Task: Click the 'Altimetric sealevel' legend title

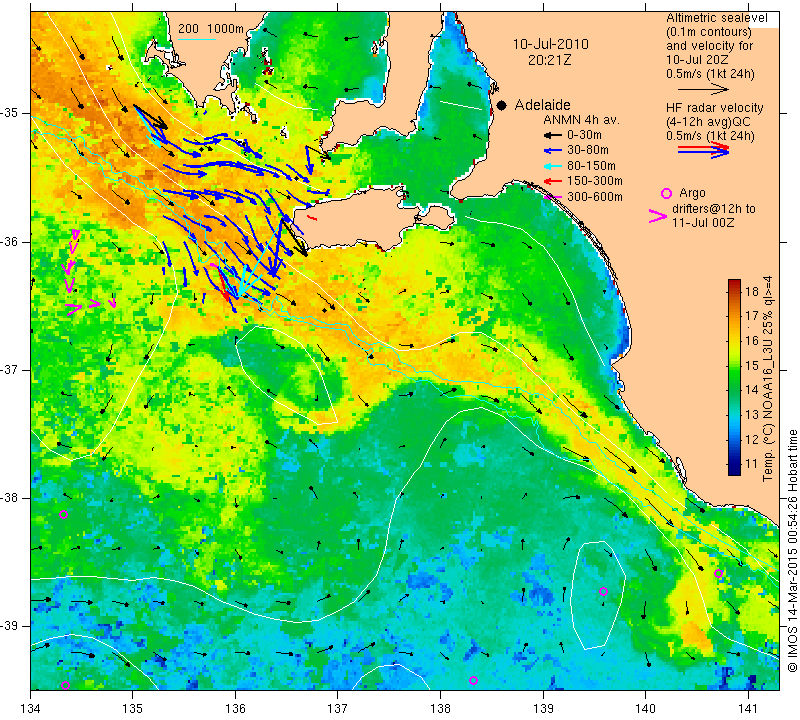Action: click(x=716, y=18)
